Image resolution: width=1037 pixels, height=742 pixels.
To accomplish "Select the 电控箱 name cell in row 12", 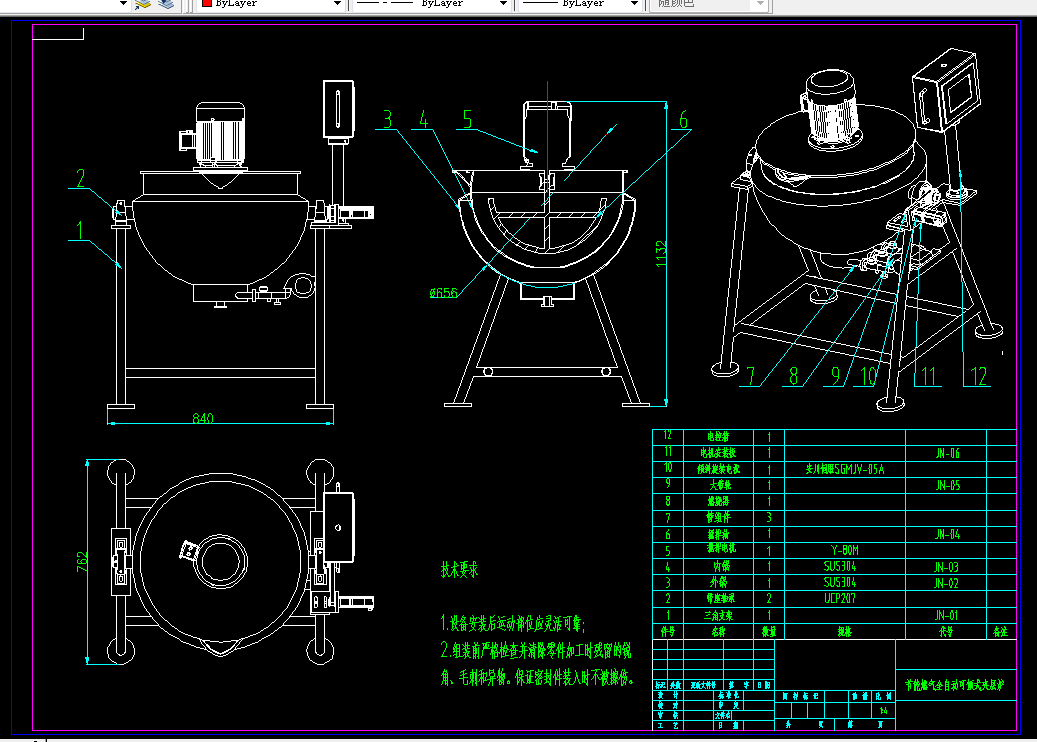I will pos(718,436).
